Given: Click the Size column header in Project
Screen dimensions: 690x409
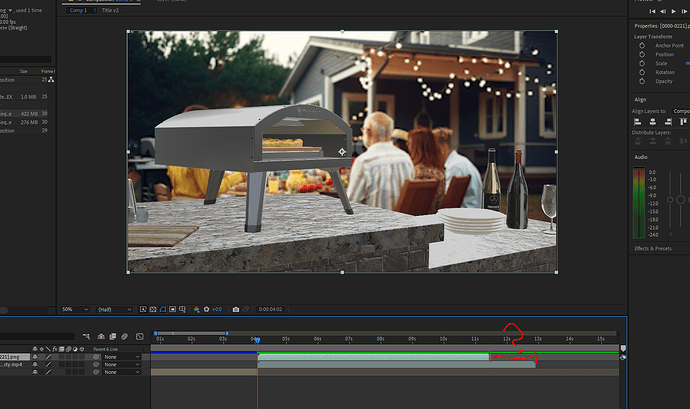Looking at the screenshot, I should (x=23, y=71).
